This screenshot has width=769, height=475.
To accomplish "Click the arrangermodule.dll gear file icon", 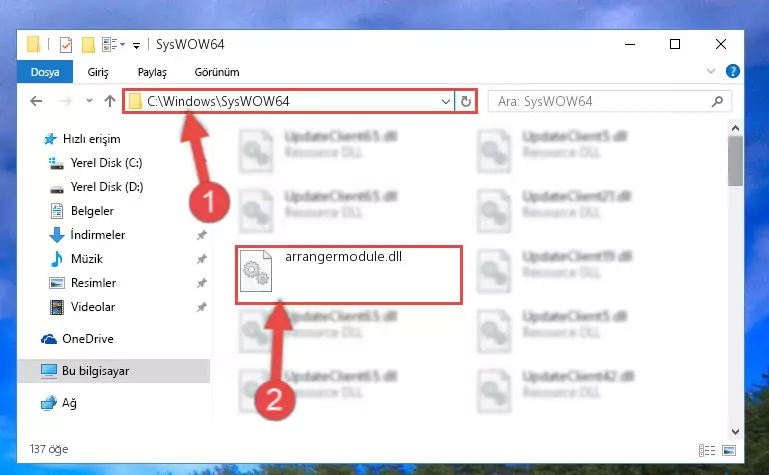I will 256,271.
